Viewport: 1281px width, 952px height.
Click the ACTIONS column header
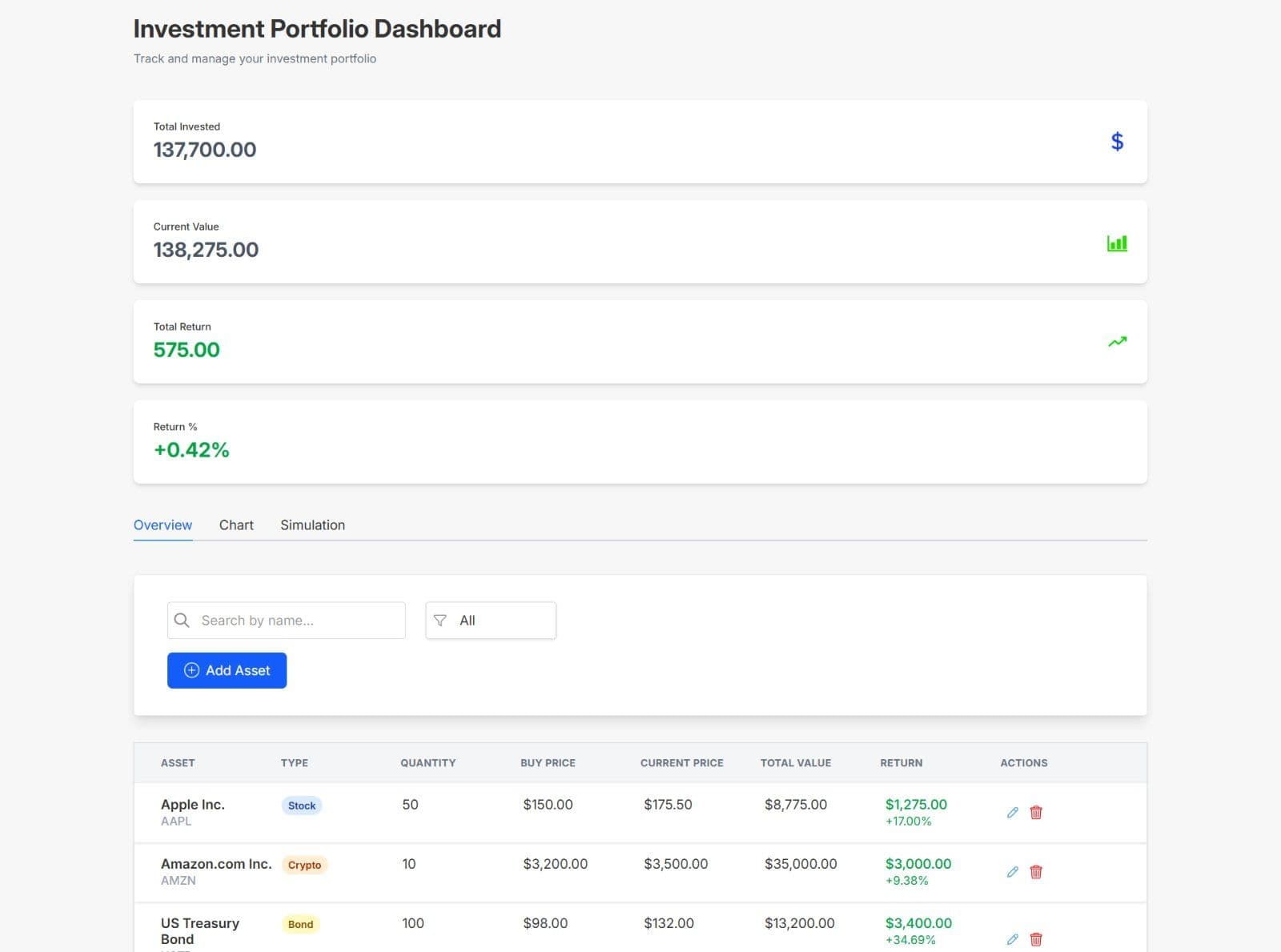1024,763
